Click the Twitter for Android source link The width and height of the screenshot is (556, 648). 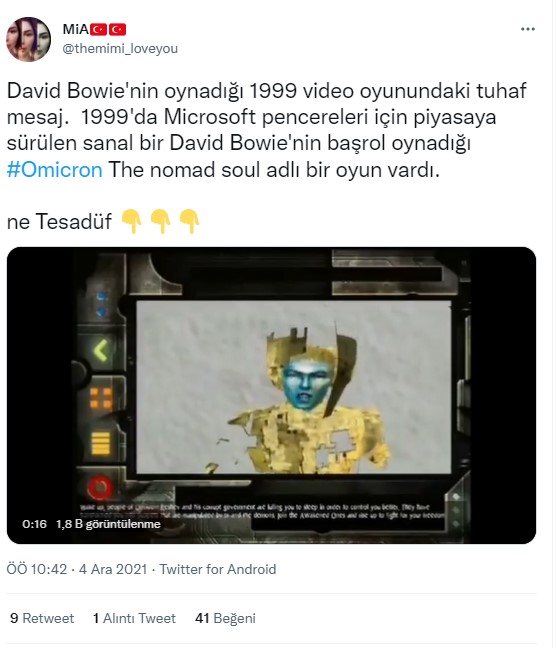(218, 569)
